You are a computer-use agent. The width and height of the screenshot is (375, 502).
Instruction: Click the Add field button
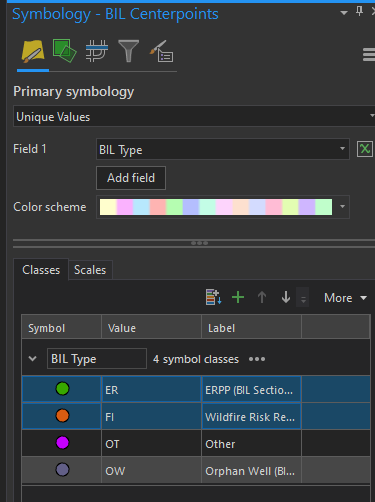point(131,178)
